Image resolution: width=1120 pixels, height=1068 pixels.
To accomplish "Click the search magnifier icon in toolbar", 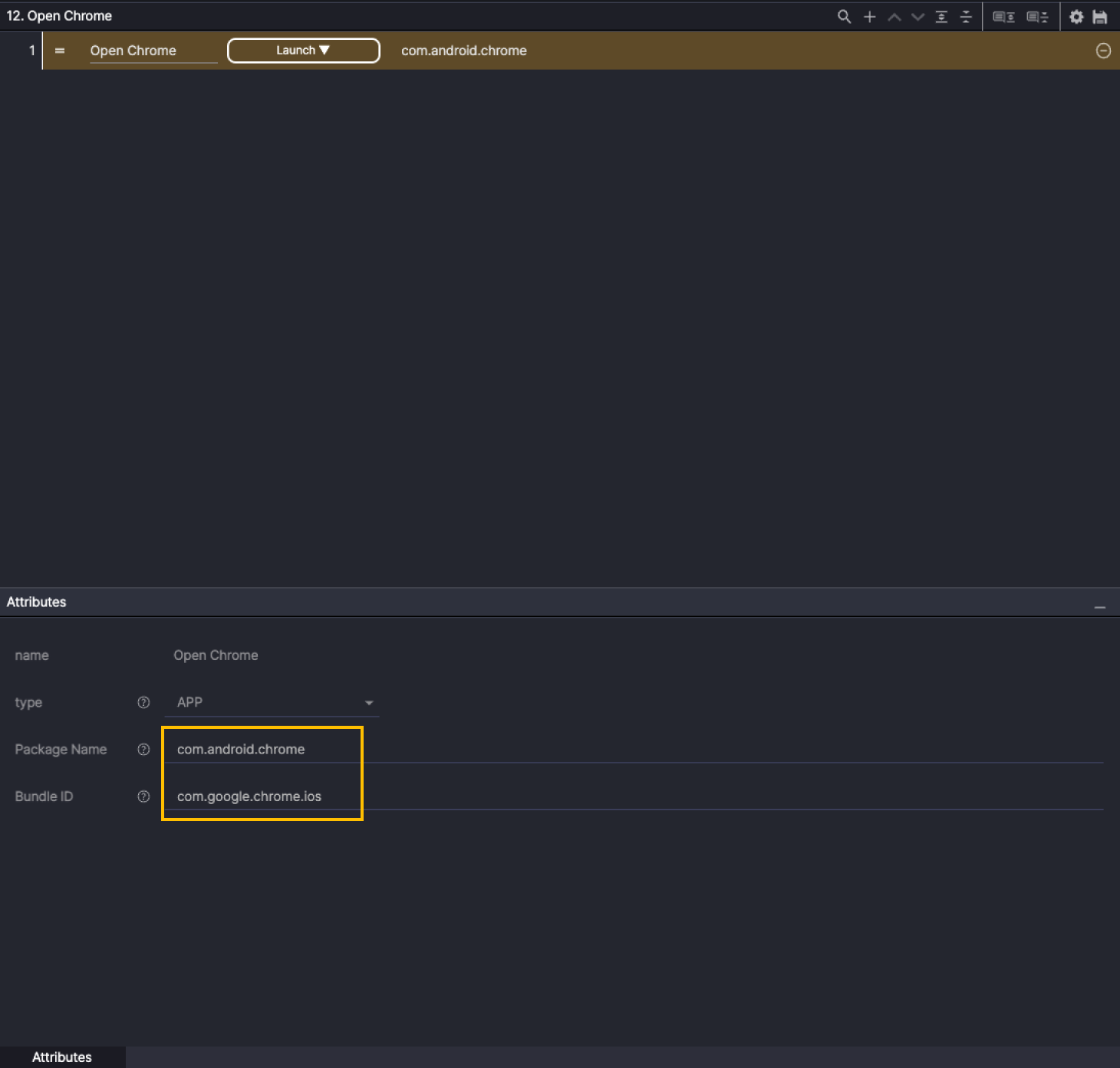I will pyautogui.click(x=844, y=16).
